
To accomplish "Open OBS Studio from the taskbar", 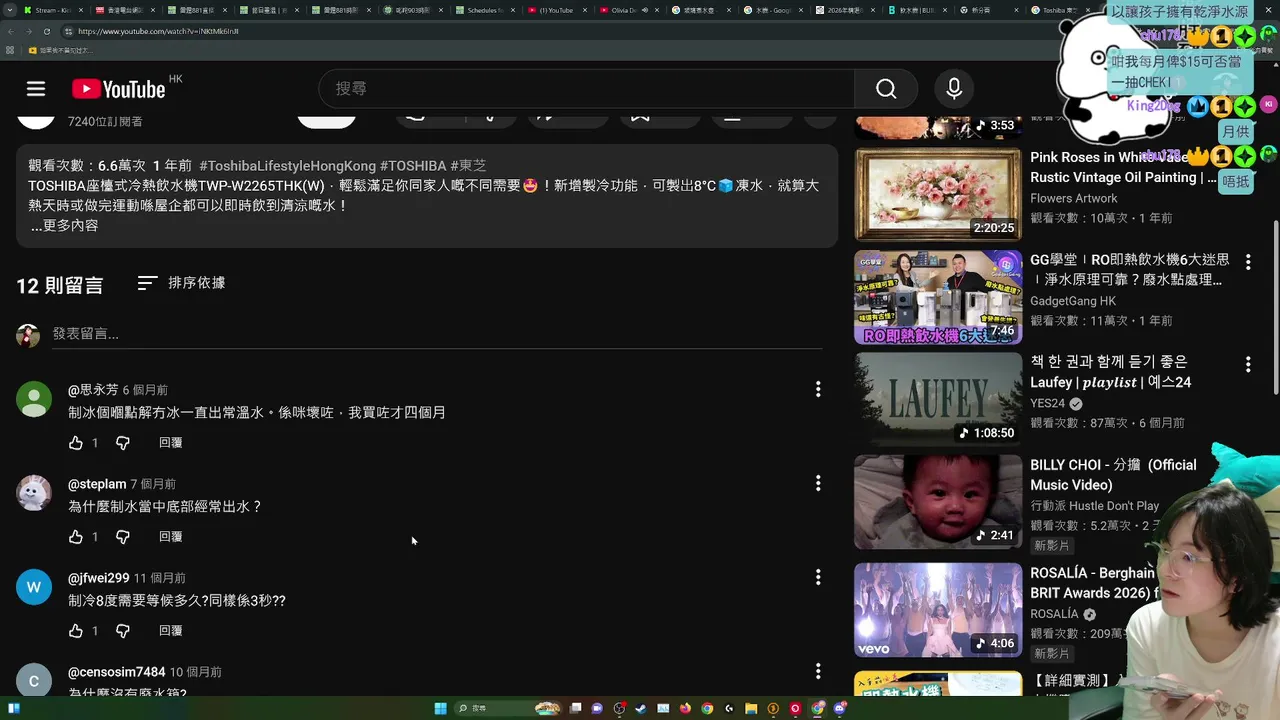I will [x=619, y=708].
